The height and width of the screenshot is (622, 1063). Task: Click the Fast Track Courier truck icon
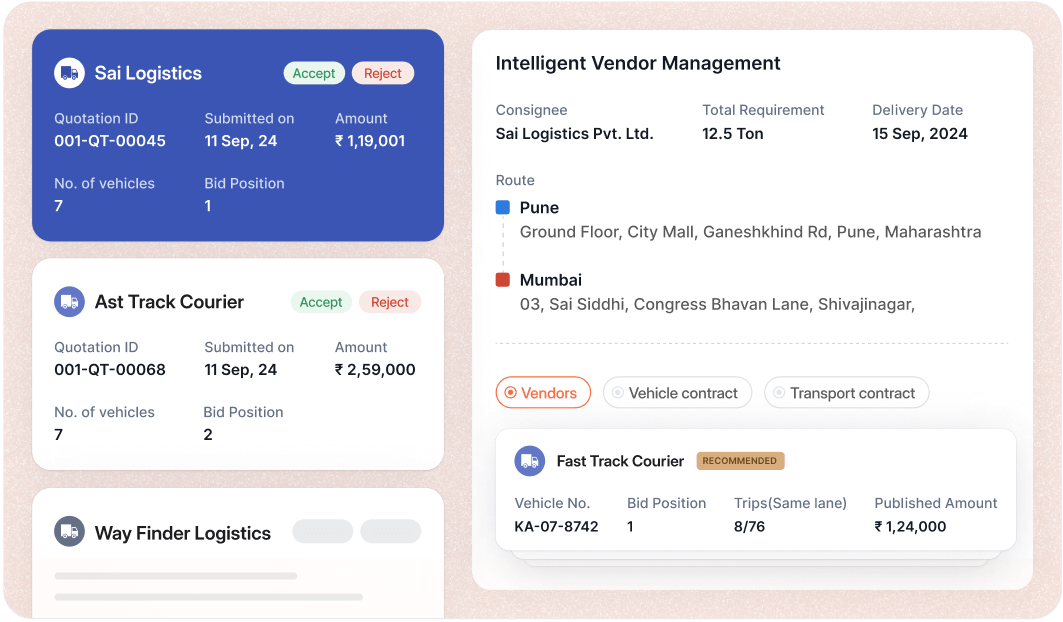pos(529,461)
